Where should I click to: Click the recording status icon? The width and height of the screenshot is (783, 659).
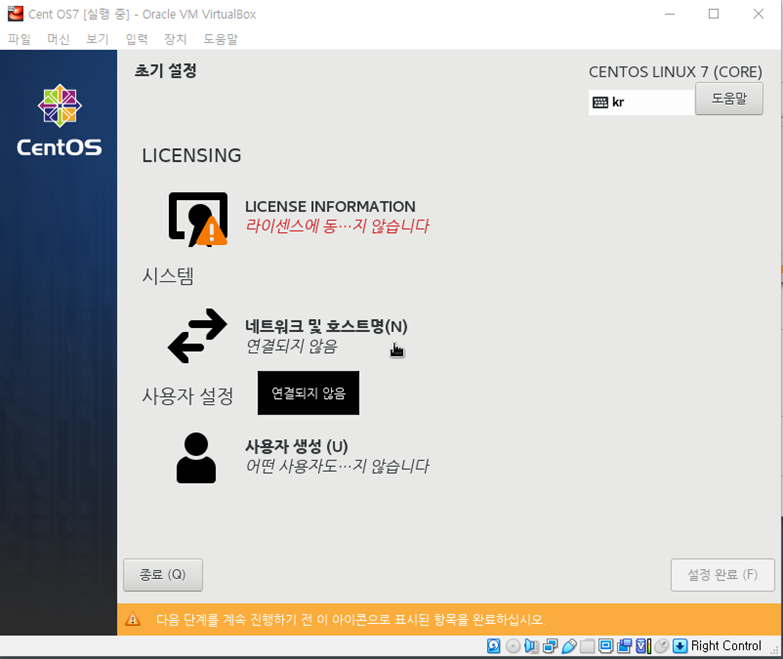coord(624,646)
